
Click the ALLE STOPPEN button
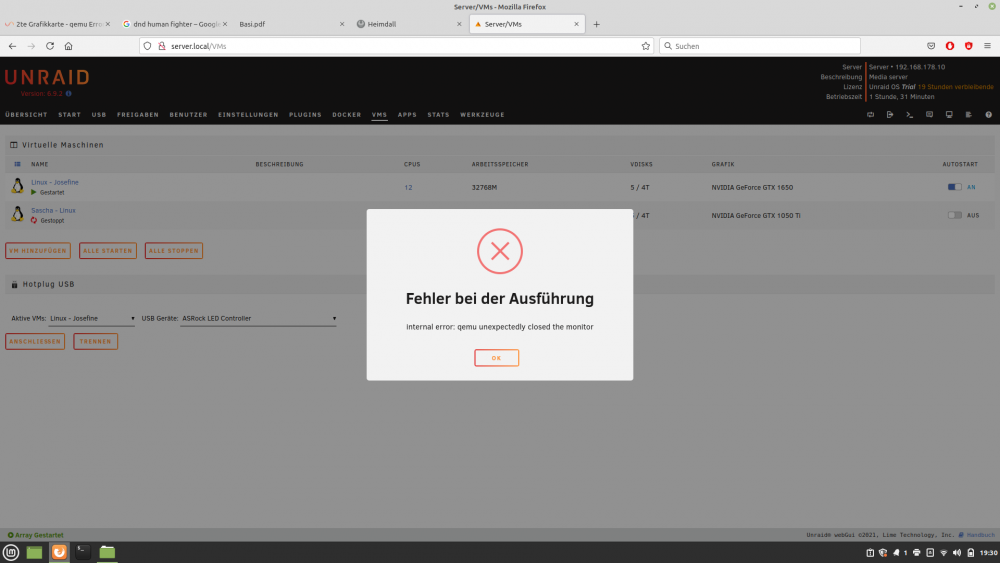click(x=173, y=251)
